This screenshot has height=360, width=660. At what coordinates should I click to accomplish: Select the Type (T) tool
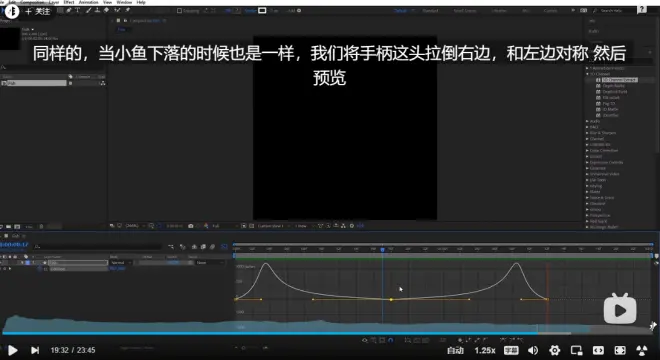(77, 10)
